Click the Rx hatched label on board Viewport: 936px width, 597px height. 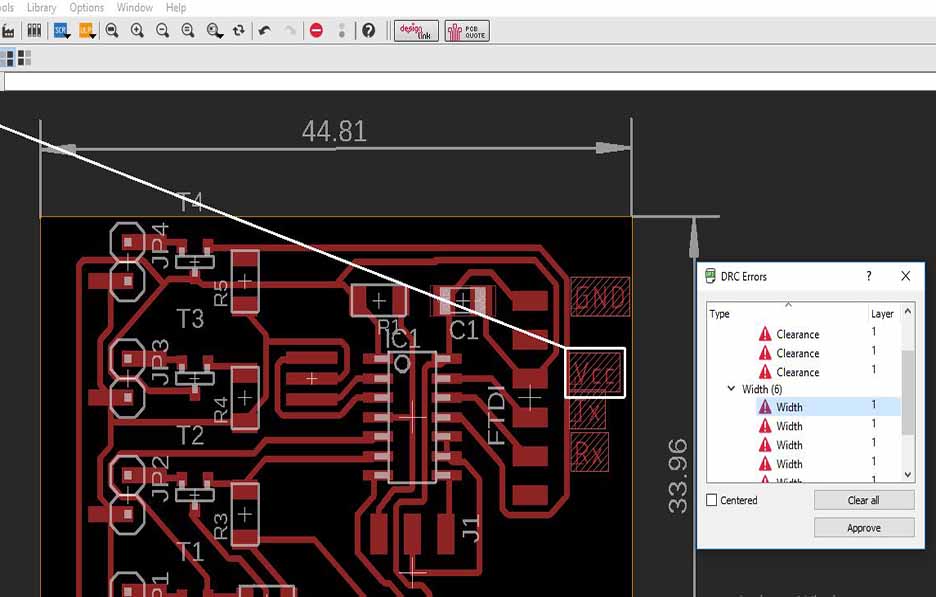(589, 453)
